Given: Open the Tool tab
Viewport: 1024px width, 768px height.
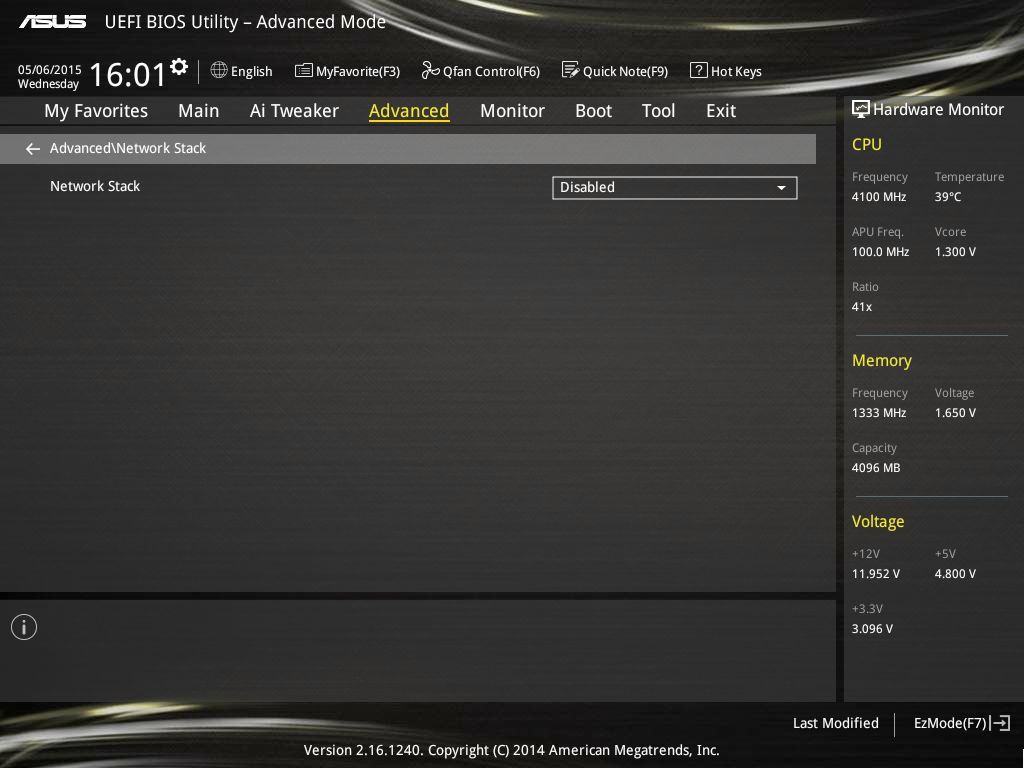Looking at the screenshot, I should [658, 111].
